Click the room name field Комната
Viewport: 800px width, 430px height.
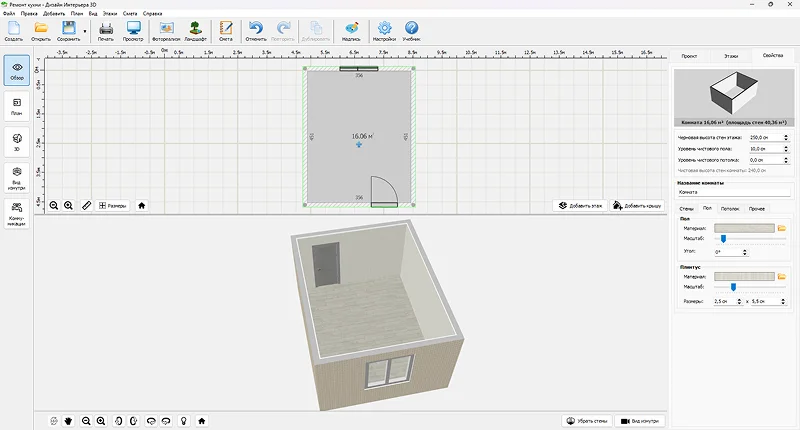click(x=734, y=192)
